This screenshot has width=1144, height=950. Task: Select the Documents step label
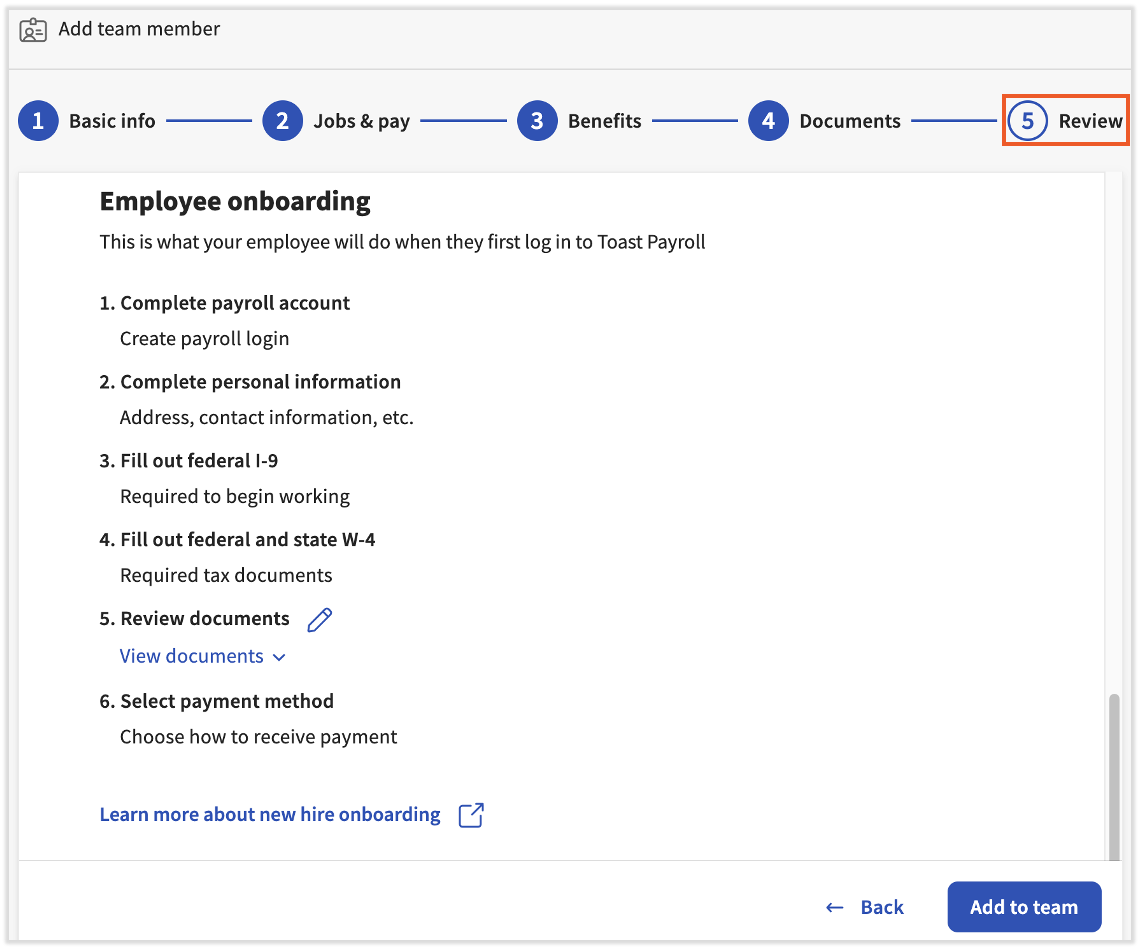pyautogui.click(x=850, y=120)
